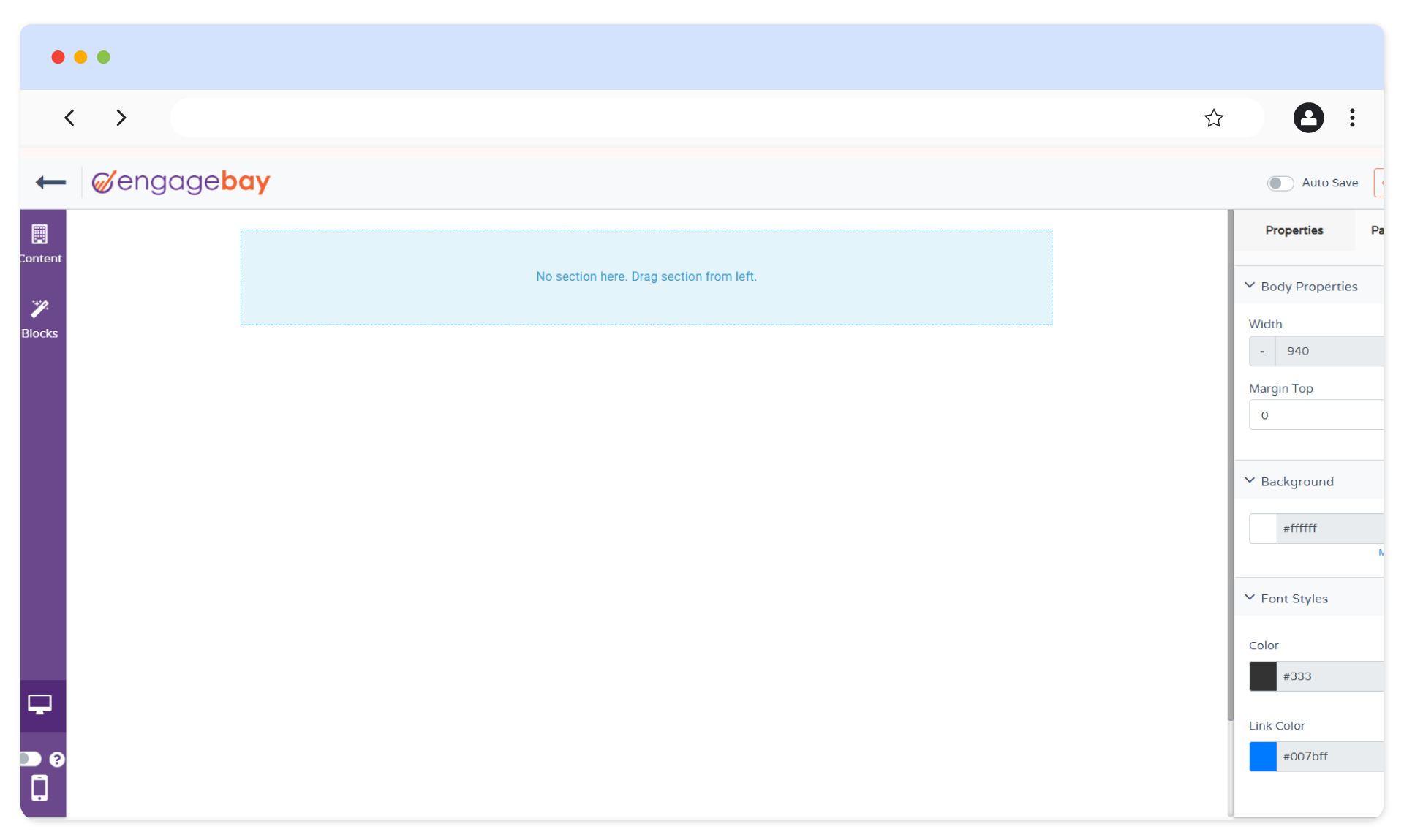Collapse the Body Properties section
Screen dimensions: 1404x840
tap(1250, 285)
